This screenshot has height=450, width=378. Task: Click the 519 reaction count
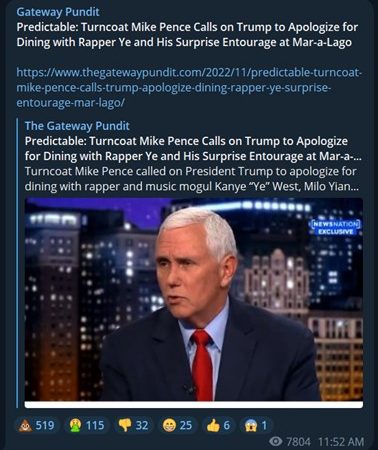(x=45, y=425)
